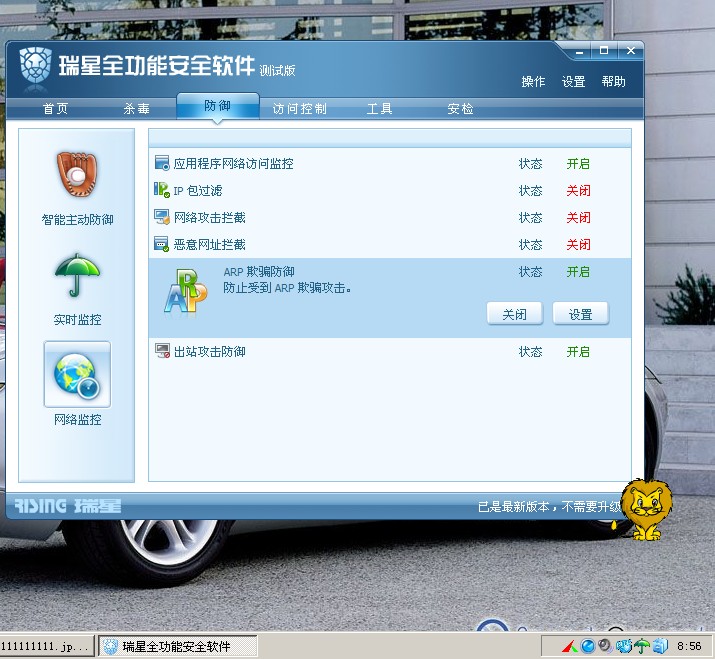The image size is (715, 659).
Task: Click the Rising lion shield logo in title bar
Action: click(36, 66)
